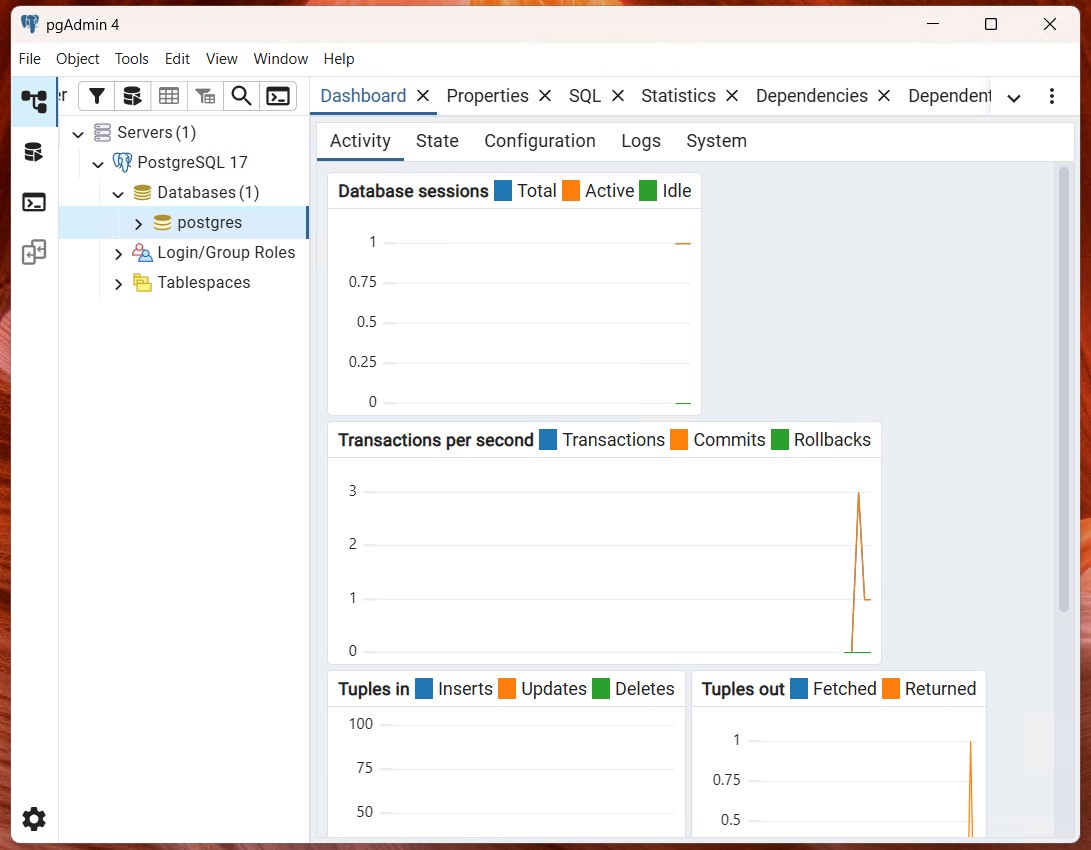Viewport: 1091px width, 850px height.
Task: Click the orange Active legend swatch
Action: coord(571,191)
